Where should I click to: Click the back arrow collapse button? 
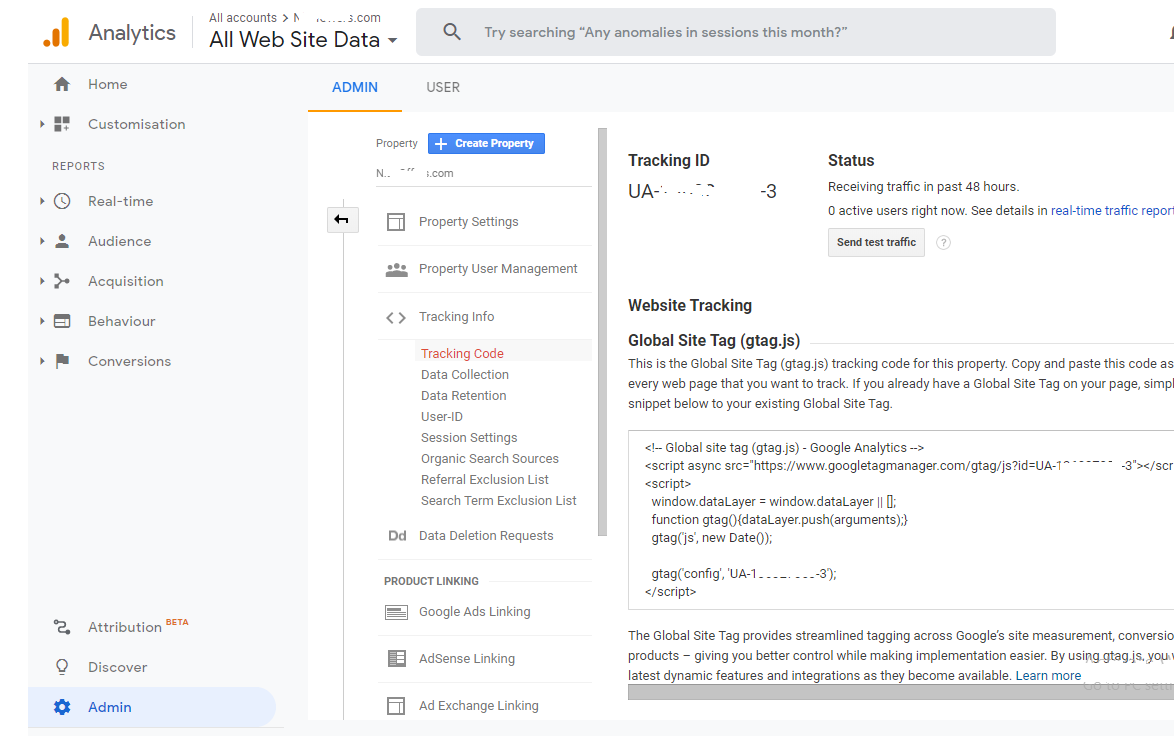pyautogui.click(x=342, y=220)
